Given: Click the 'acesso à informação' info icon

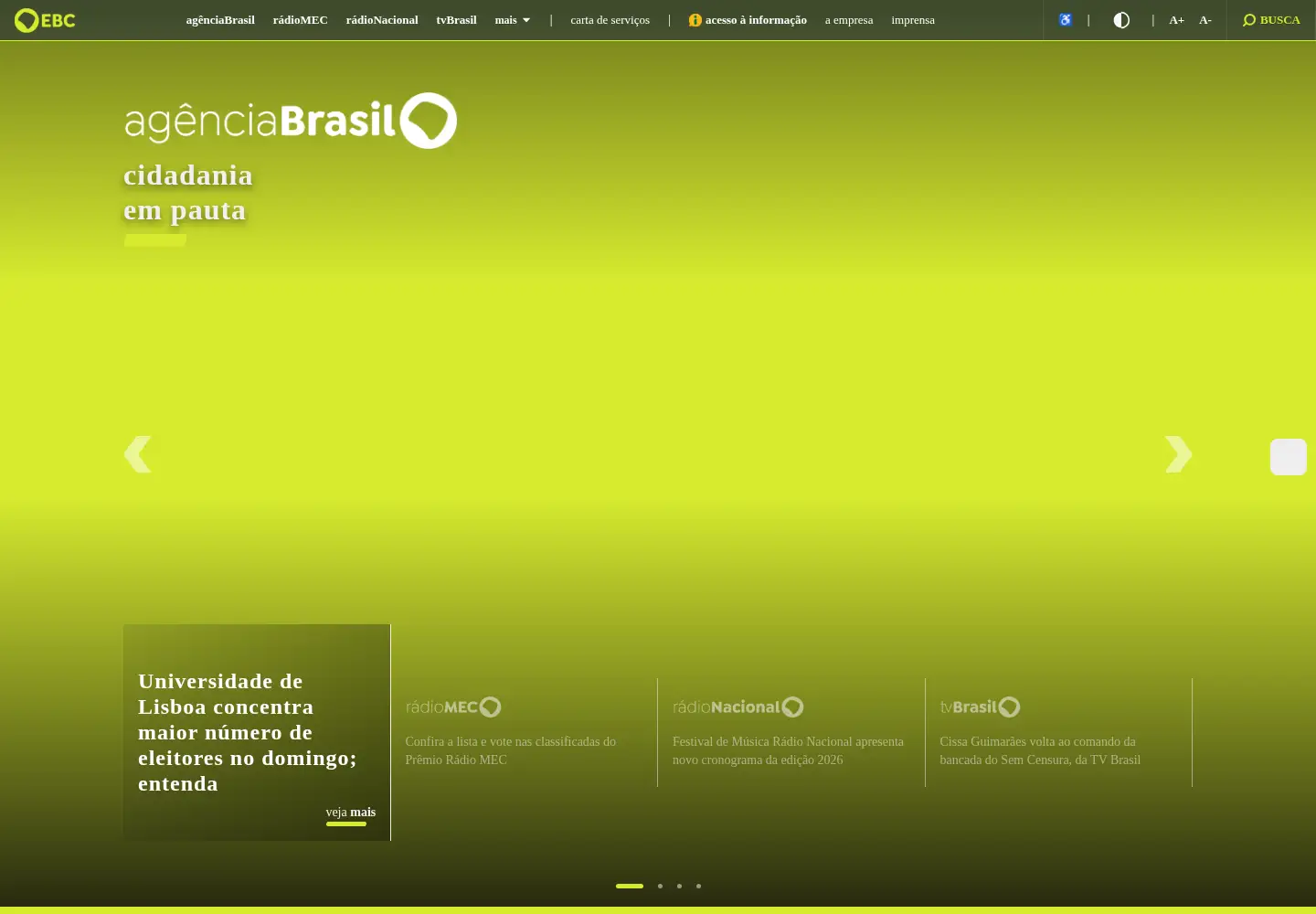Looking at the screenshot, I should pyautogui.click(x=695, y=20).
